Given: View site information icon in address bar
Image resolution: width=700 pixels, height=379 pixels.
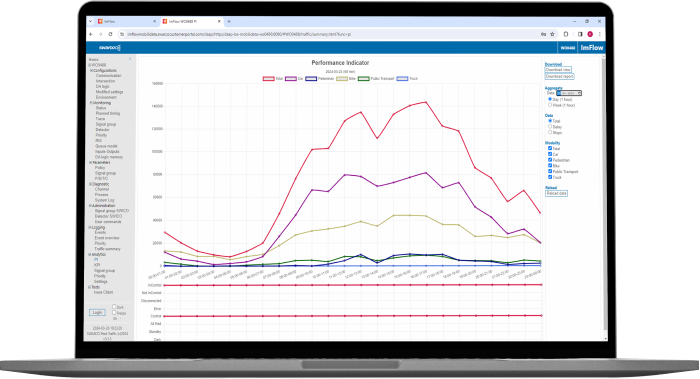Looking at the screenshot, I should (x=122, y=34).
